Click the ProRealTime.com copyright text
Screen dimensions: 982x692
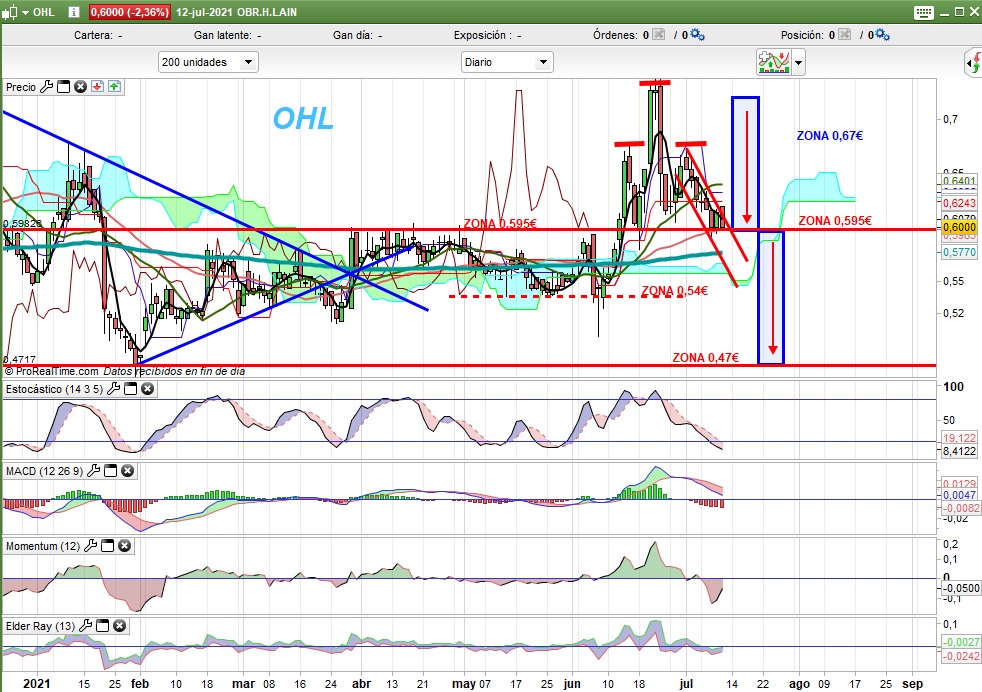(51, 371)
